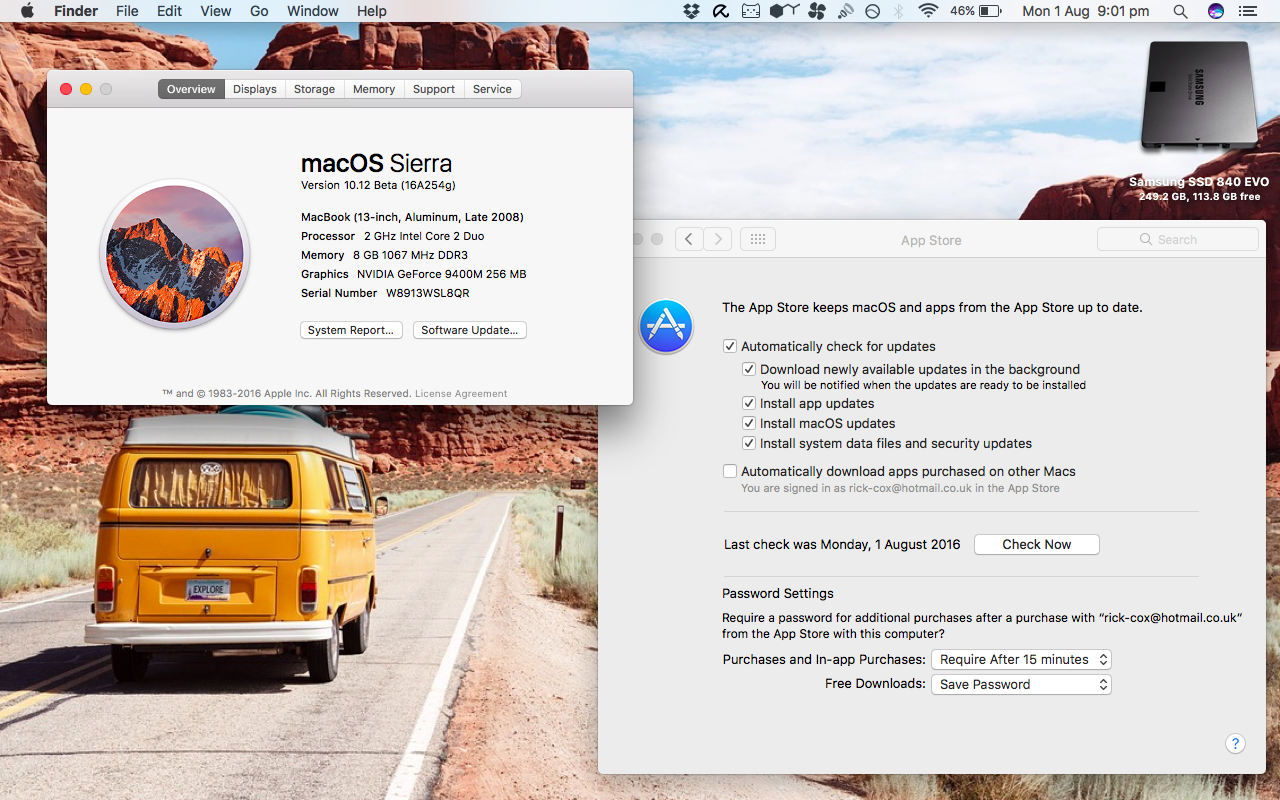Click the Serial Number W8913WSL8QR text

tap(385, 293)
